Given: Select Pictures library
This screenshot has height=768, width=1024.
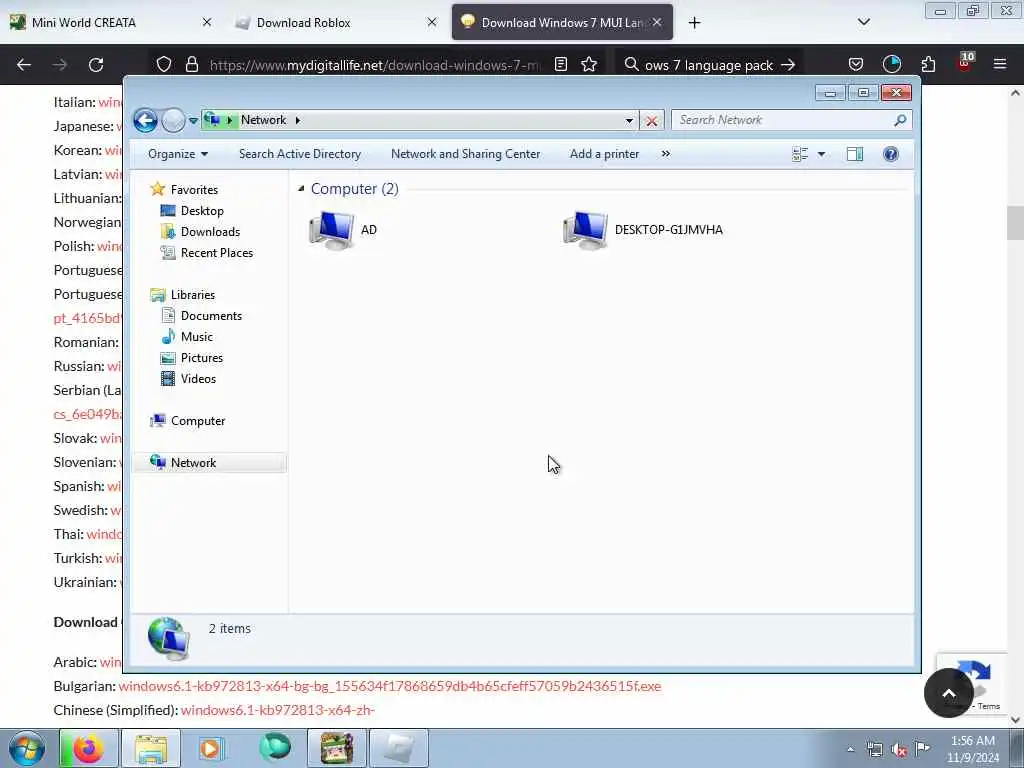Looking at the screenshot, I should pos(202,358).
